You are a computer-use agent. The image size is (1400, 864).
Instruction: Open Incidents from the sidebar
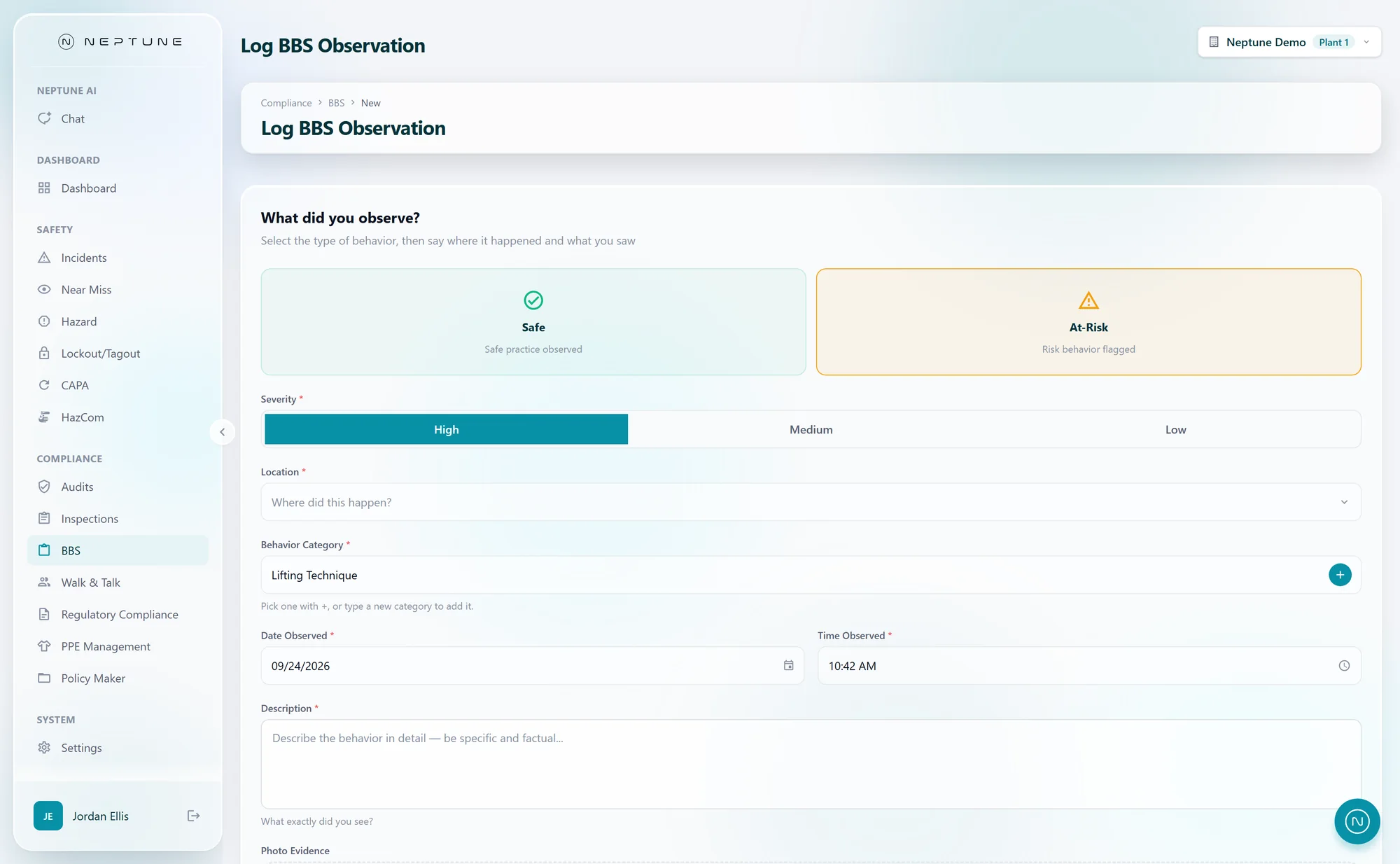click(x=83, y=258)
